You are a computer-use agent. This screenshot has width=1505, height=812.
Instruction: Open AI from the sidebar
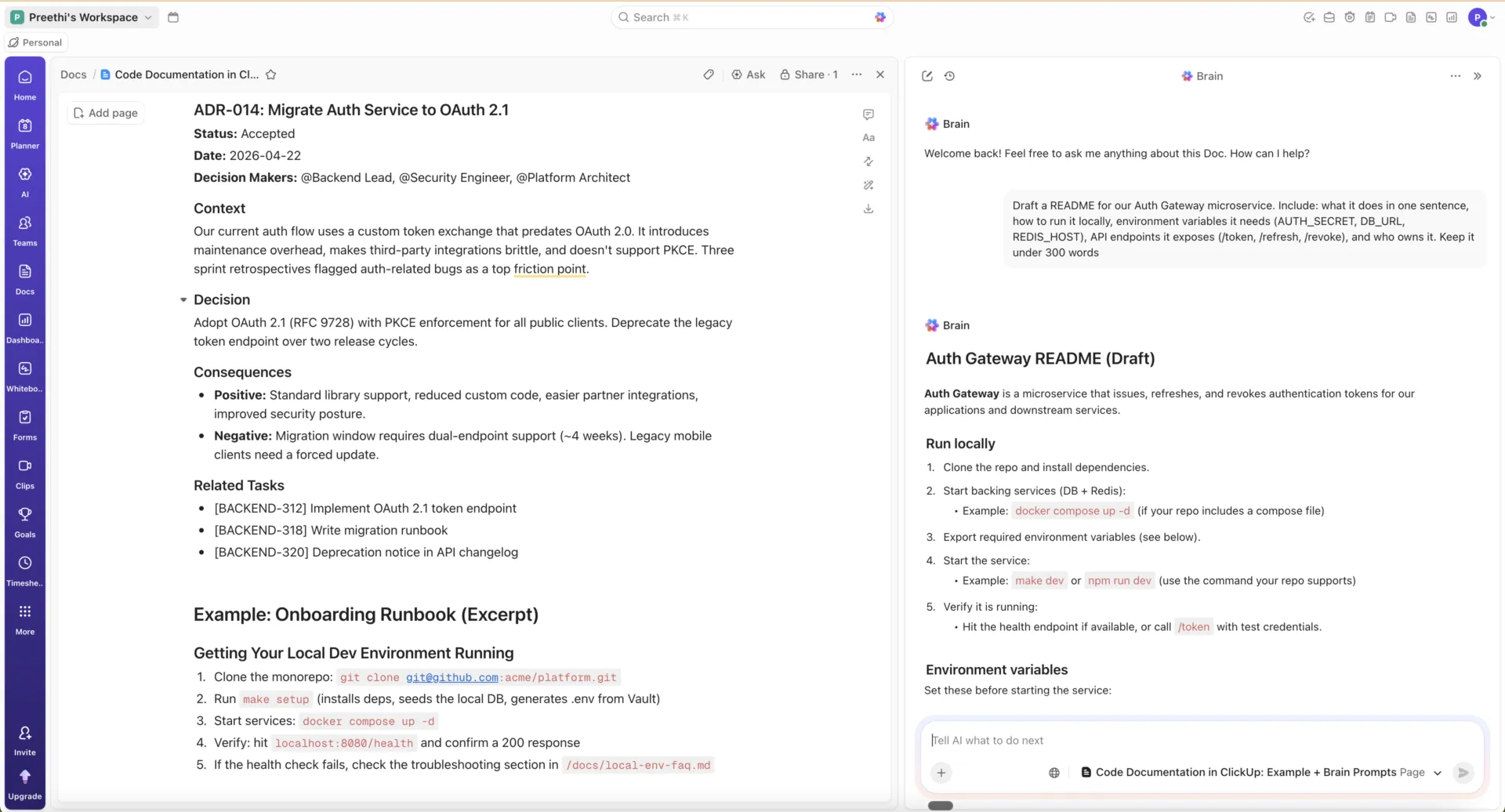(x=25, y=182)
